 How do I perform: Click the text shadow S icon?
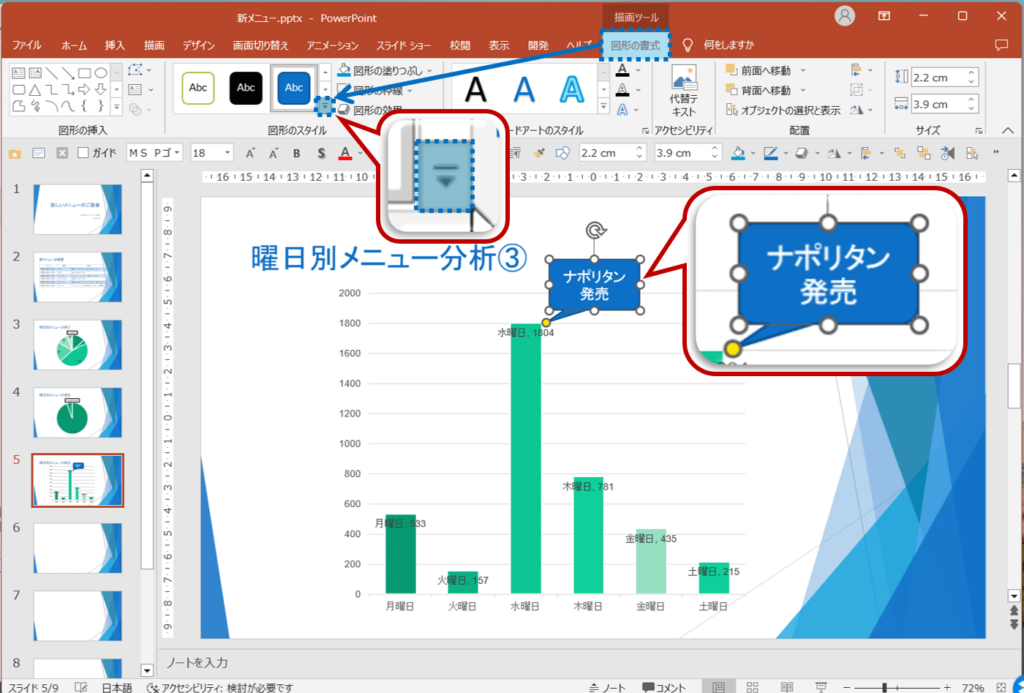tap(321, 153)
